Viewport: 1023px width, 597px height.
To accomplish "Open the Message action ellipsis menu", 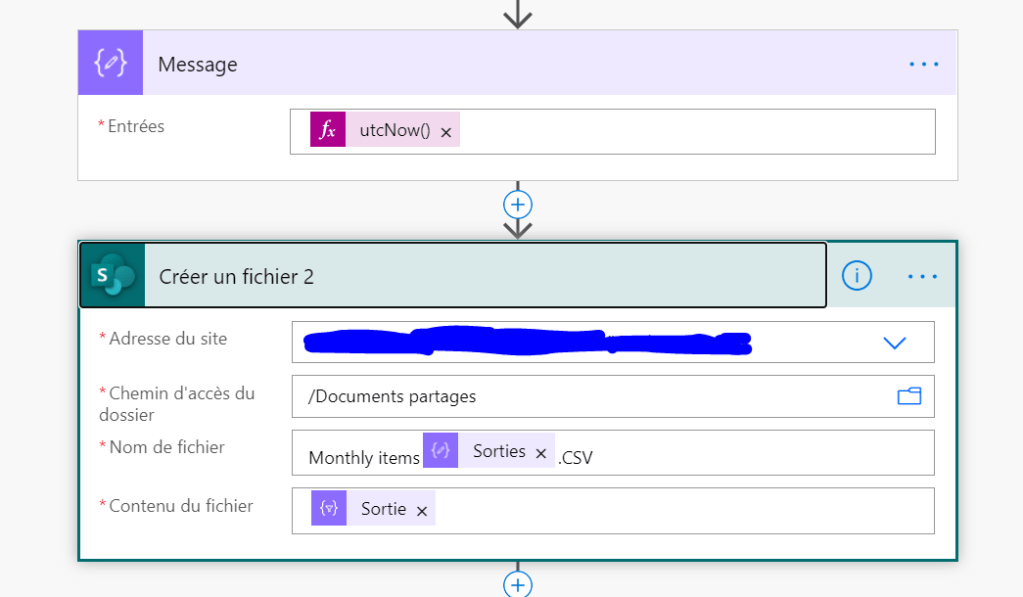I will [x=923, y=64].
